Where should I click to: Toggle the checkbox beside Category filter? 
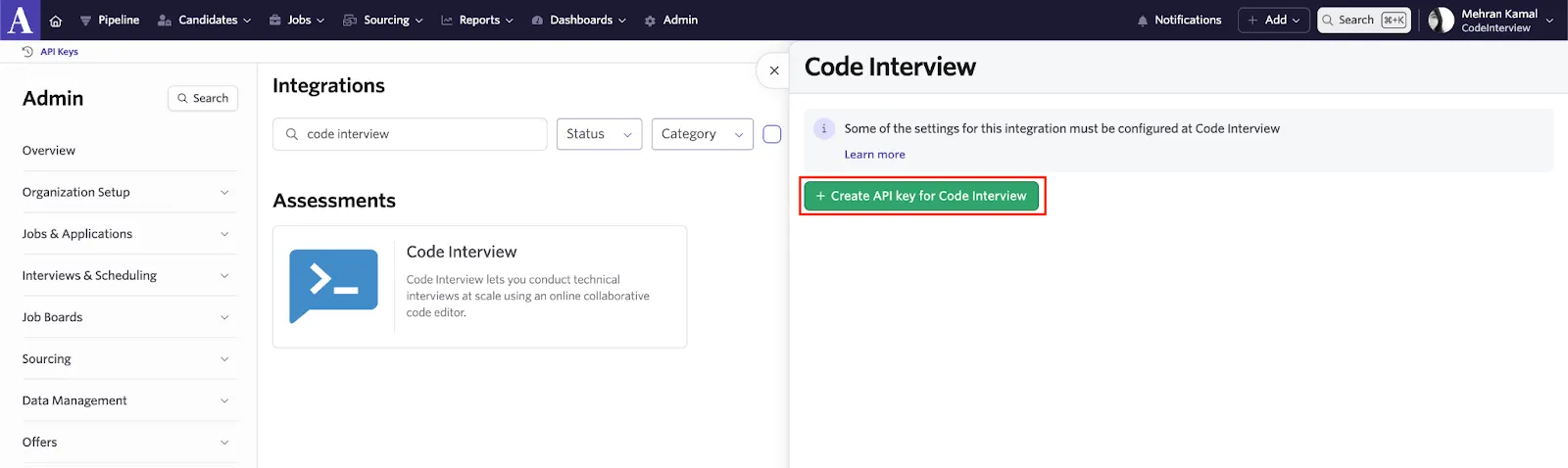(x=772, y=134)
